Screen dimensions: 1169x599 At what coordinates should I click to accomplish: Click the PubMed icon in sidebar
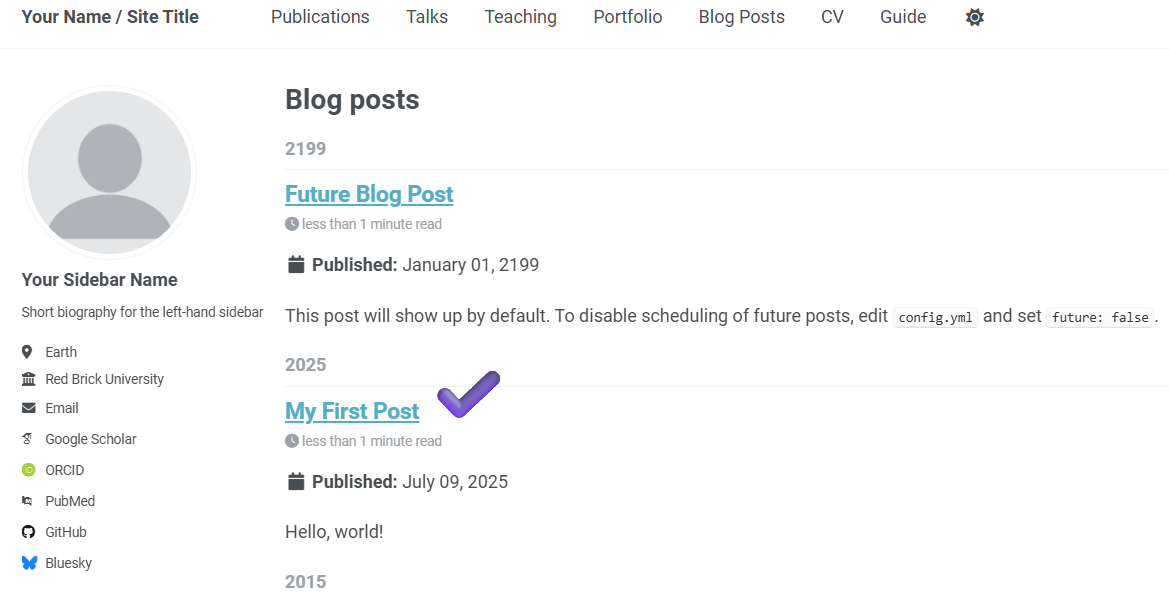[x=28, y=501]
